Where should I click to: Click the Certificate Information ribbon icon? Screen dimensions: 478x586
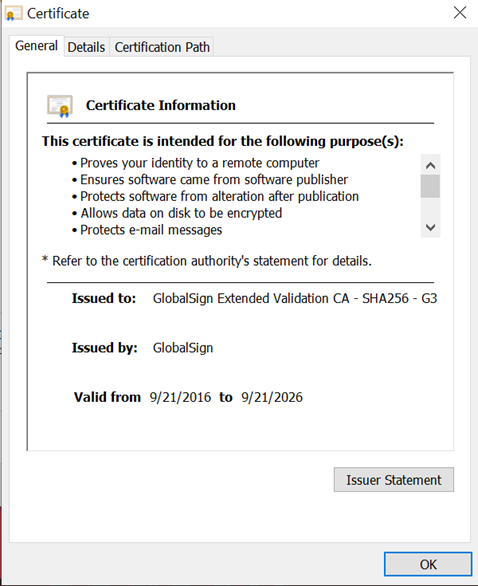tap(60, 106)
